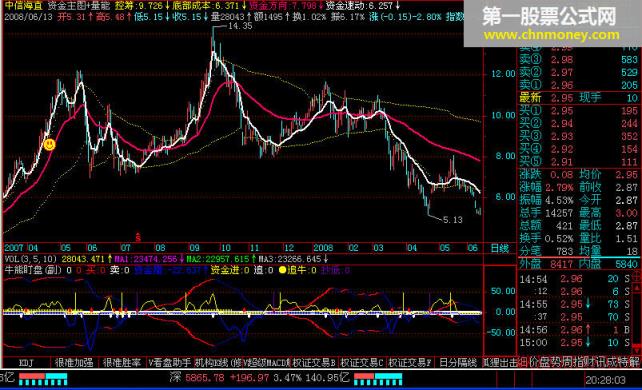Switch to the V看盘助手 tab
Image resolution: width=642 pixels, height=390 pixels.
(x=170, y=363)
